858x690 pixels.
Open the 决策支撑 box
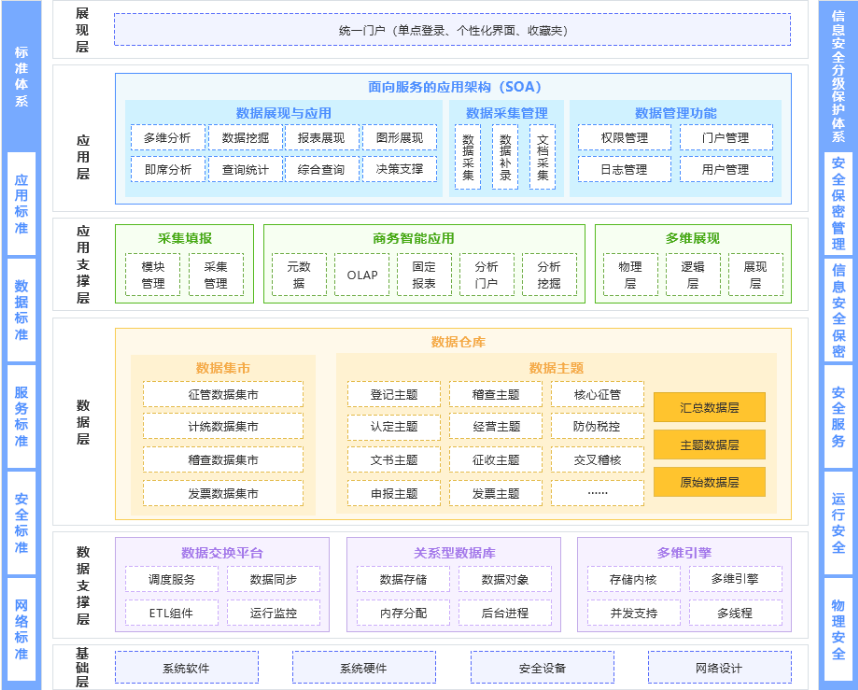[x=399, y=170]
